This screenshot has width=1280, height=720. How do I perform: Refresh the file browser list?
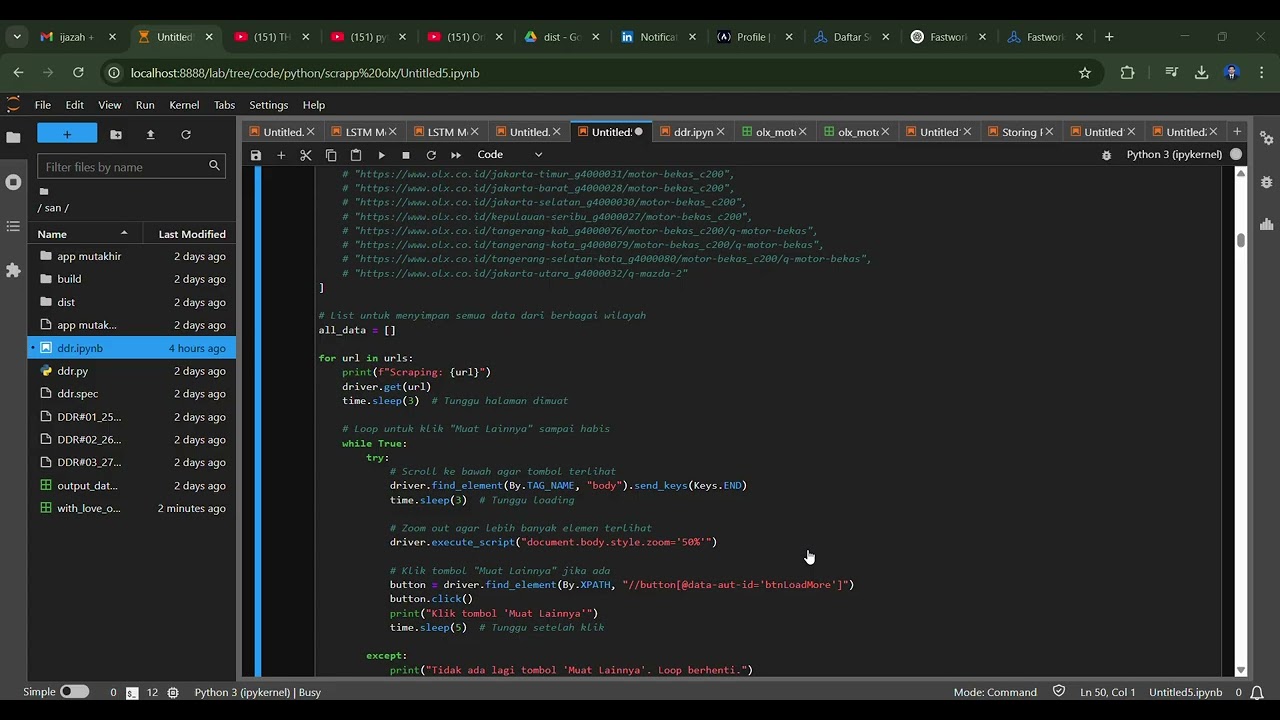click(185, 134)
